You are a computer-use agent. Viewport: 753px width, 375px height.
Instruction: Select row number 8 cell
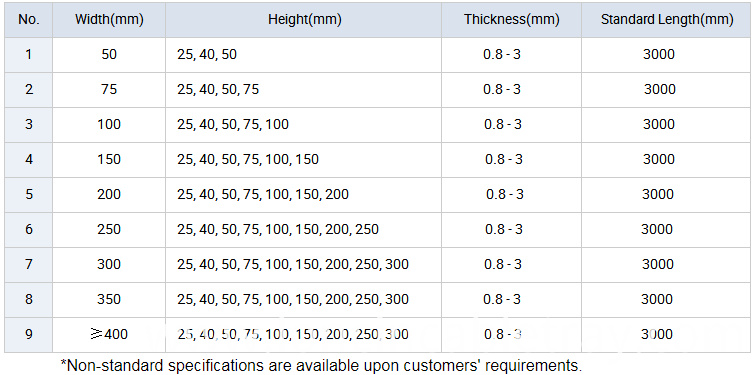pos(29,300)
